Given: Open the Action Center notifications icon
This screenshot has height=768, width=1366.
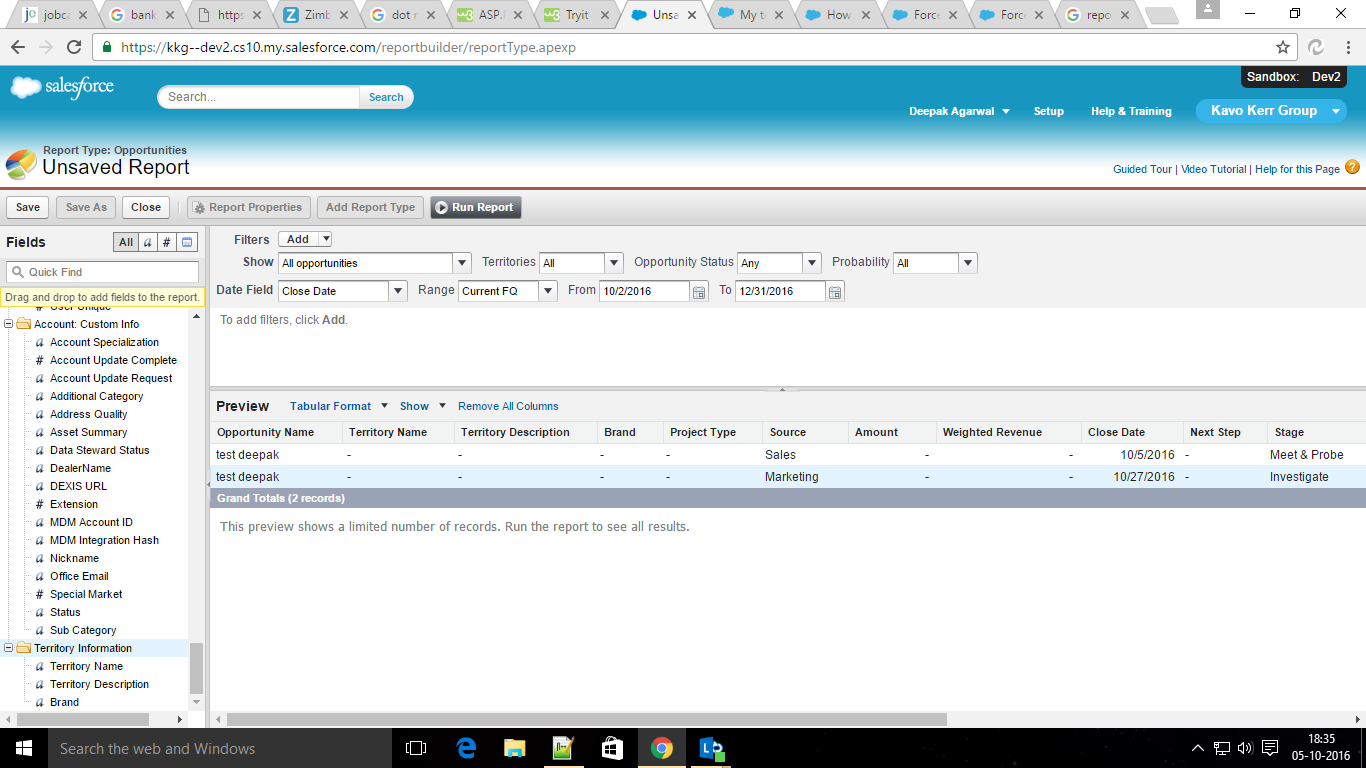Looking at the screenshot, I should click(1270, 748).
